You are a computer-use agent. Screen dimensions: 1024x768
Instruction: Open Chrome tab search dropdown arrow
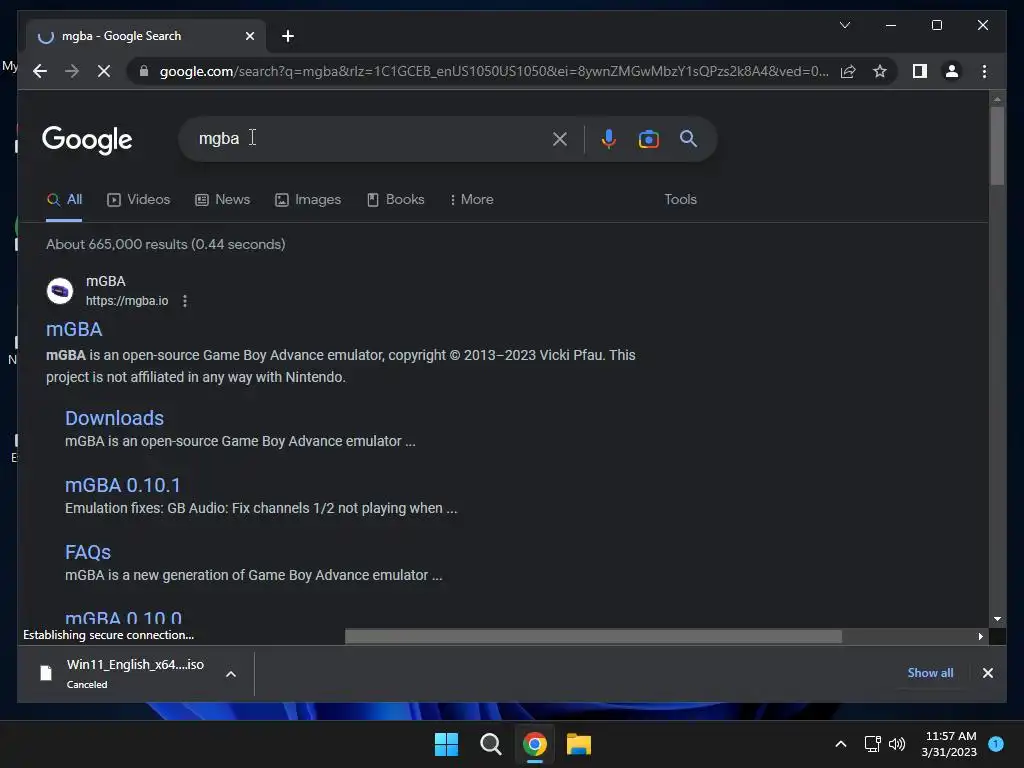click(845, 25)
